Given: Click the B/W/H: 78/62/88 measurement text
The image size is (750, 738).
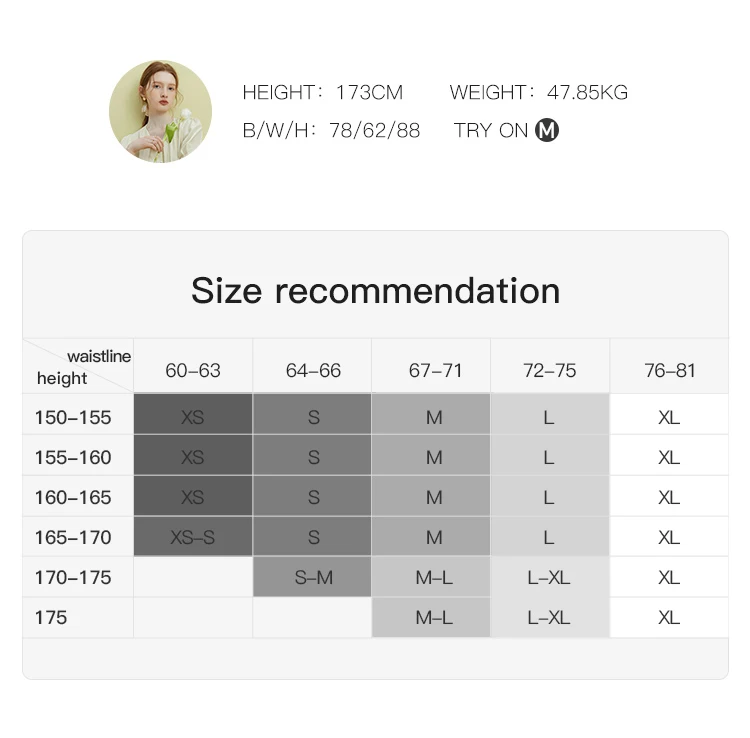Looking at the screenshot, I should coord(331,130).
